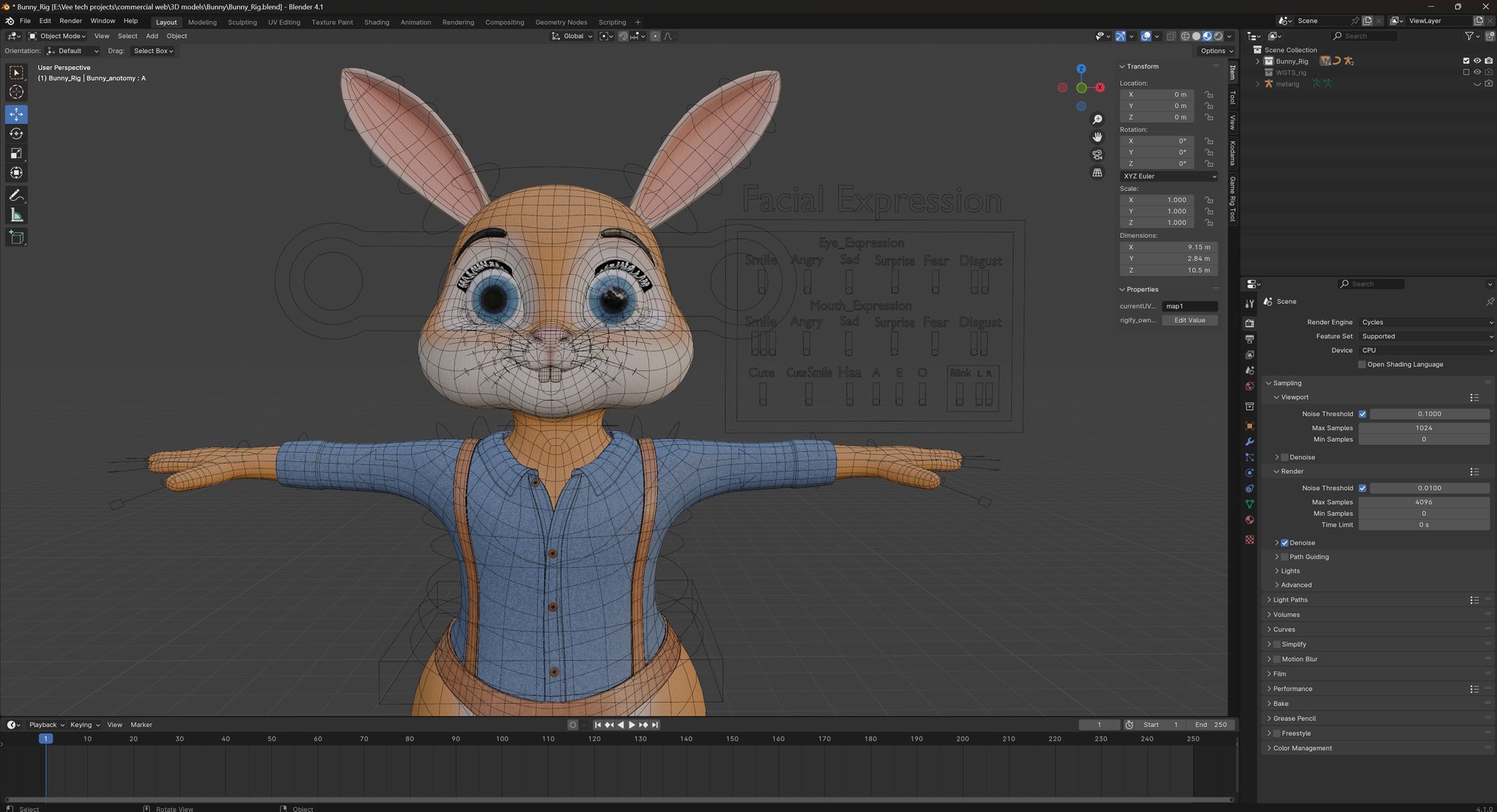Click the Select Box drag setting
1497x812 pixels.
(153, 51)
